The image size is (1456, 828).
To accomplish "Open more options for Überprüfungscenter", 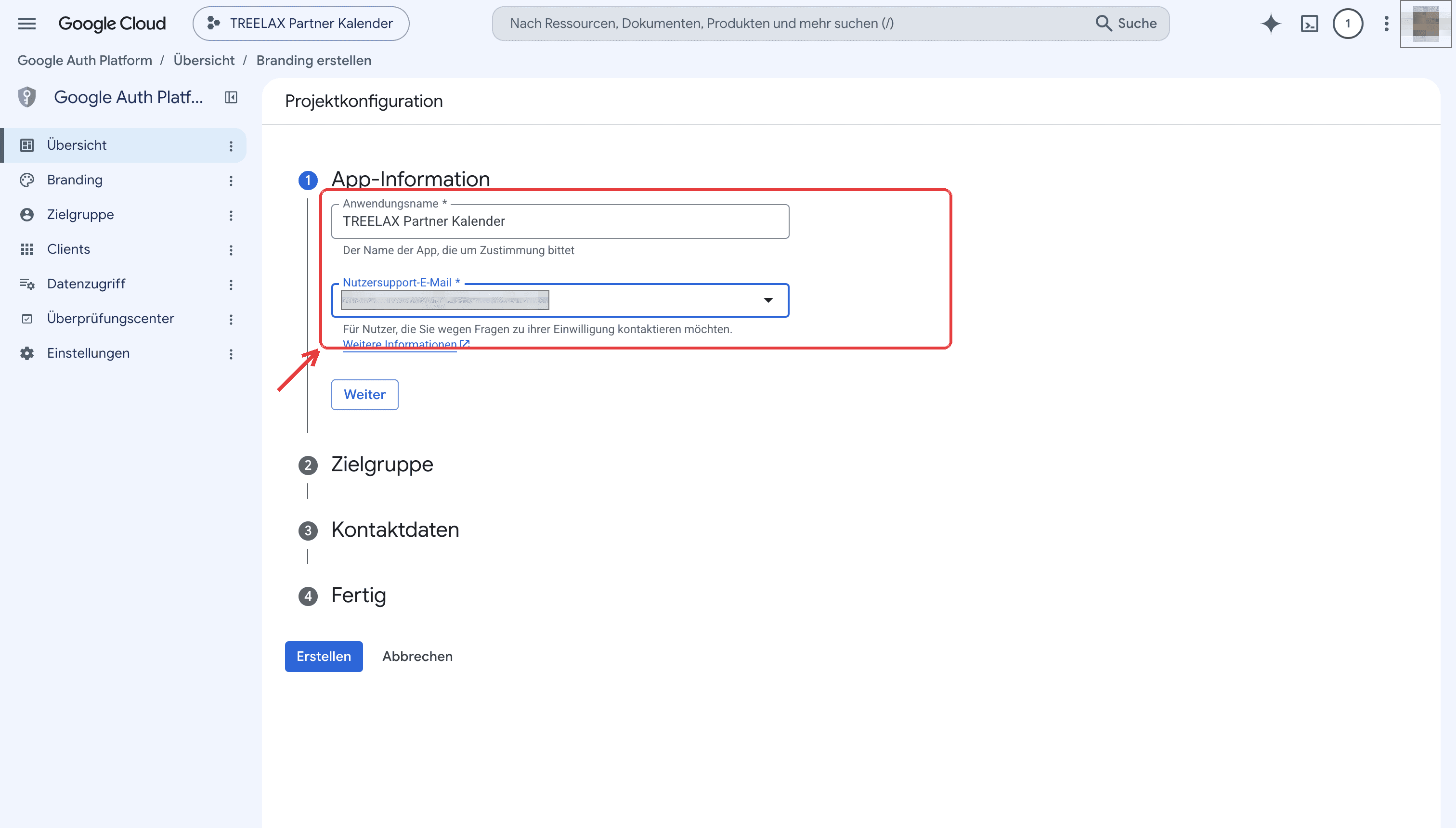I will click(x=231, y=320).
